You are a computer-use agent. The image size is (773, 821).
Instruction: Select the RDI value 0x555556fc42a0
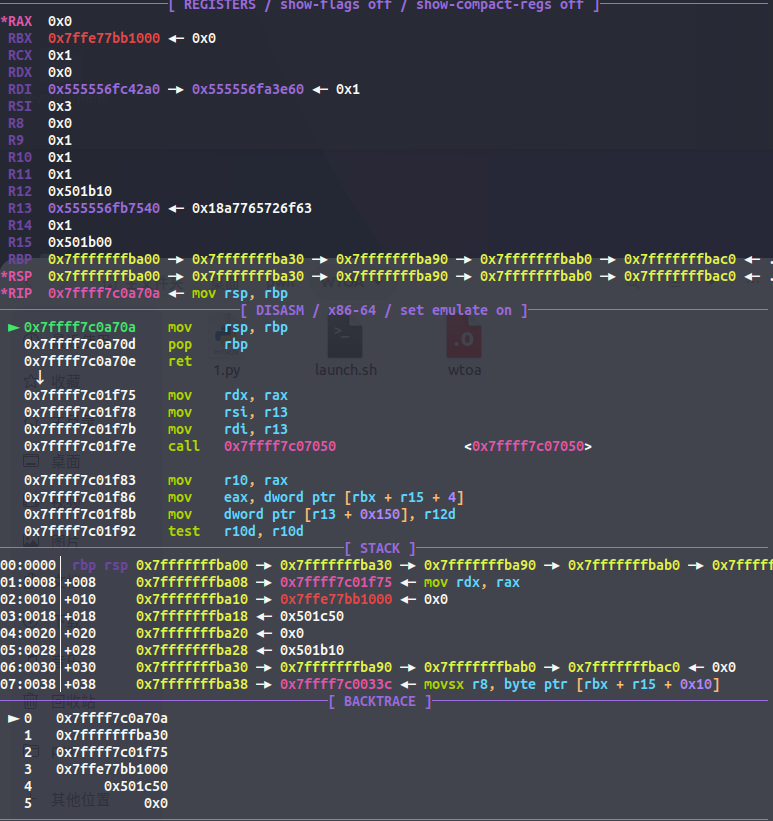tap(104, 90)
